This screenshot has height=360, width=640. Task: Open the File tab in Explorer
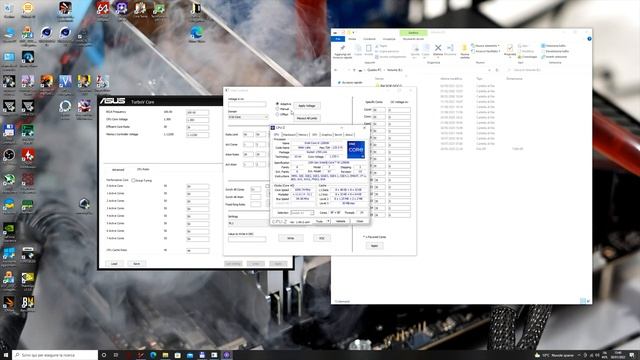[338, 39]
